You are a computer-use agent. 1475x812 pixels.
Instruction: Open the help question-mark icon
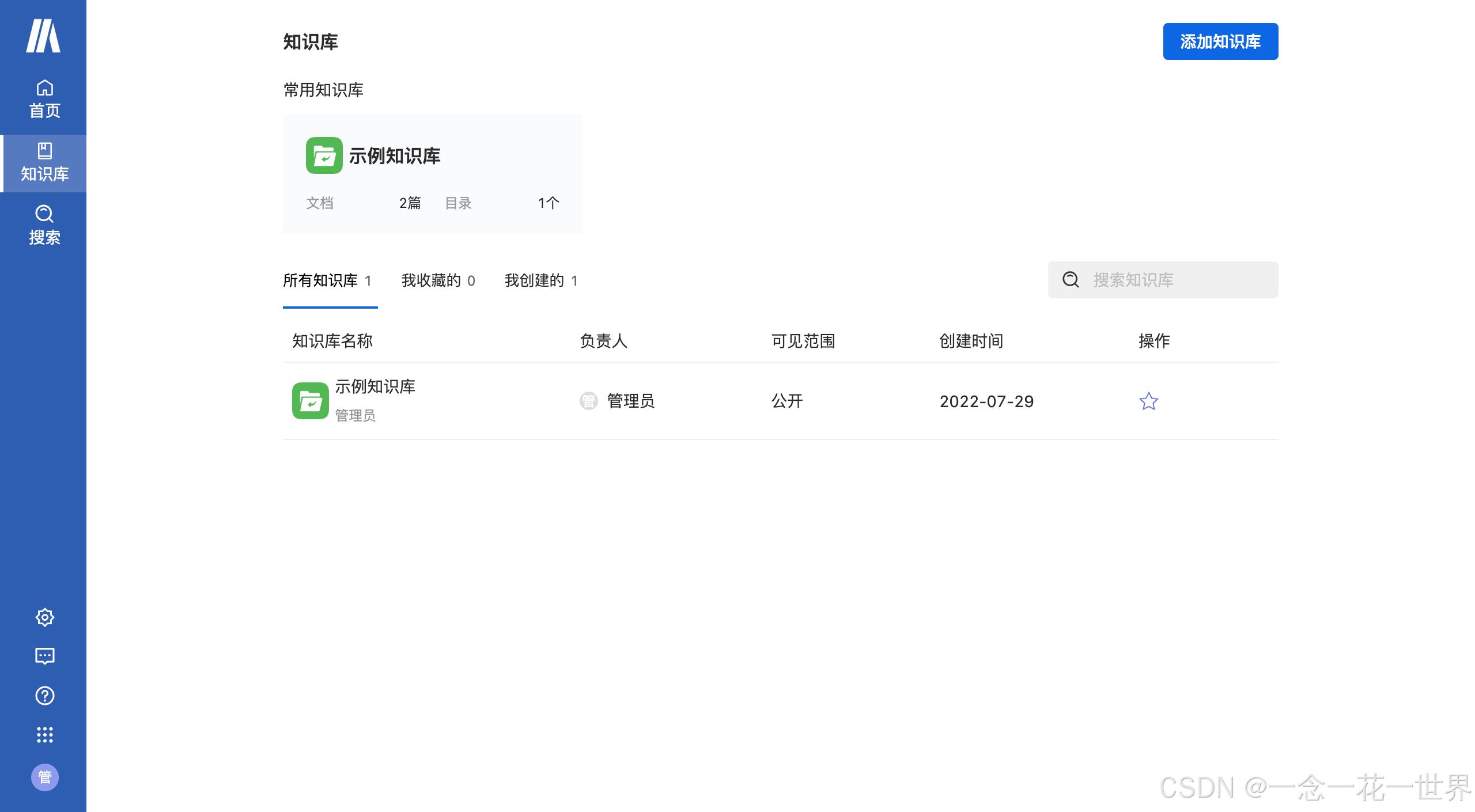coord(45,696)
